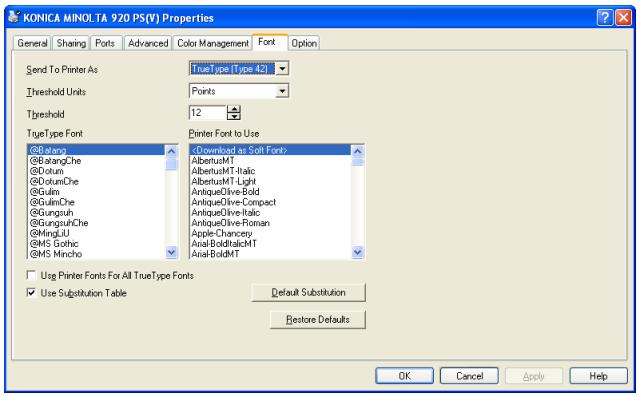Go to the Advanced tab
Viewport: 637px width, 396px height.
(148, 43)
